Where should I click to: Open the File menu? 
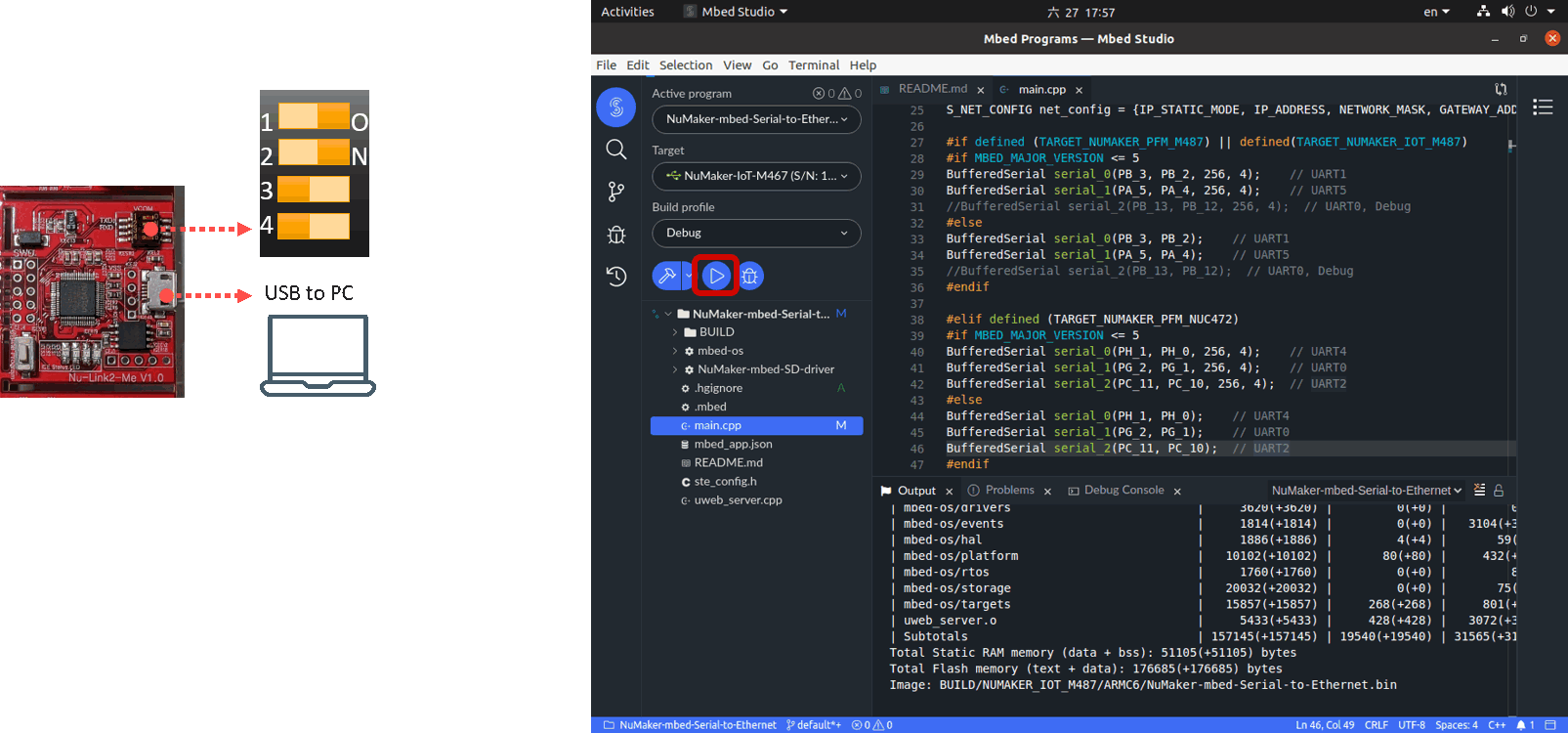click(606, 65)
